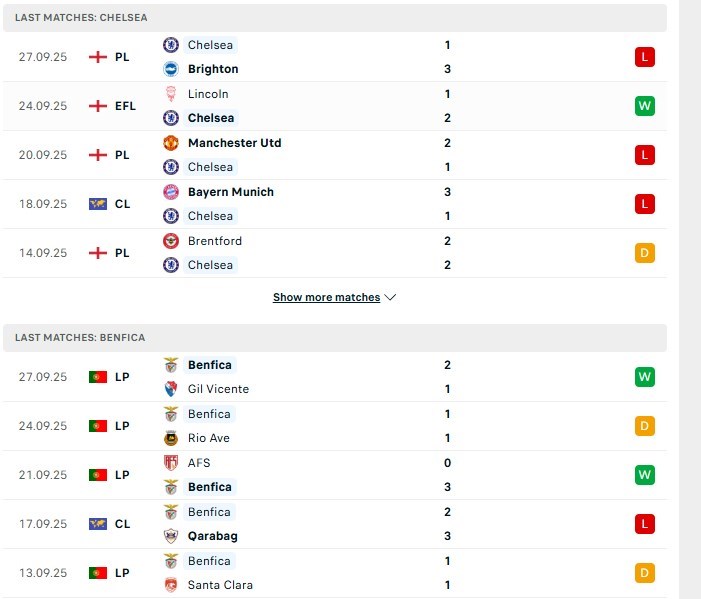Expand the Show more matches chevron
Viewport: 701px width, 599px height.
[390, 297]
